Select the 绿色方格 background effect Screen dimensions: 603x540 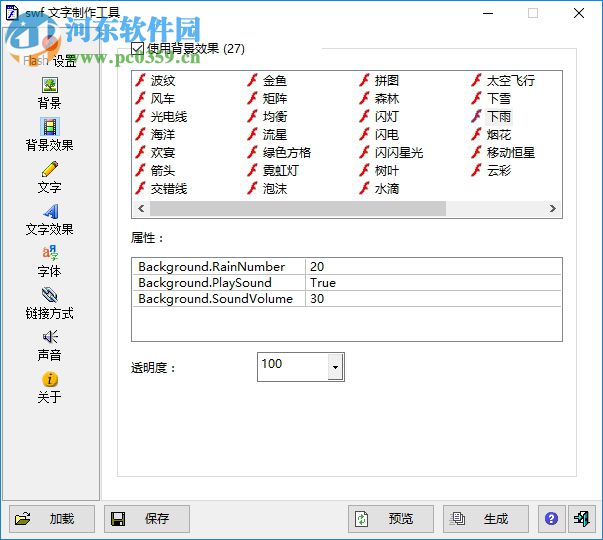[x=280, y=153]
